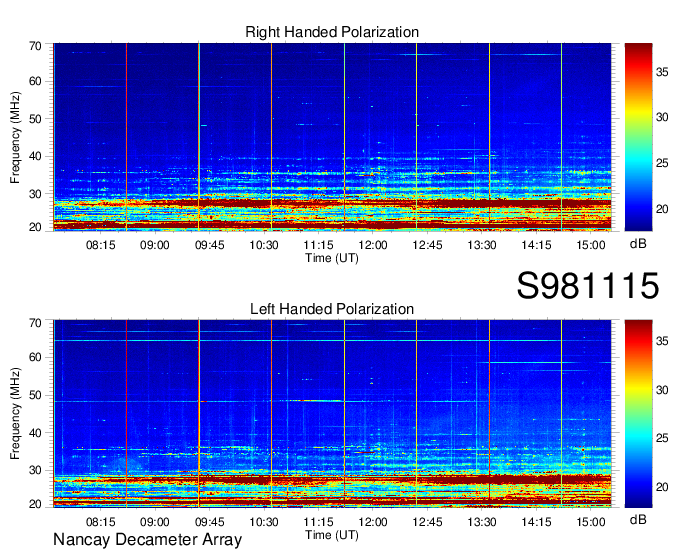Click the 11:15 tick on the Left Handed plot
680x552 pixels.
[318, 522]
